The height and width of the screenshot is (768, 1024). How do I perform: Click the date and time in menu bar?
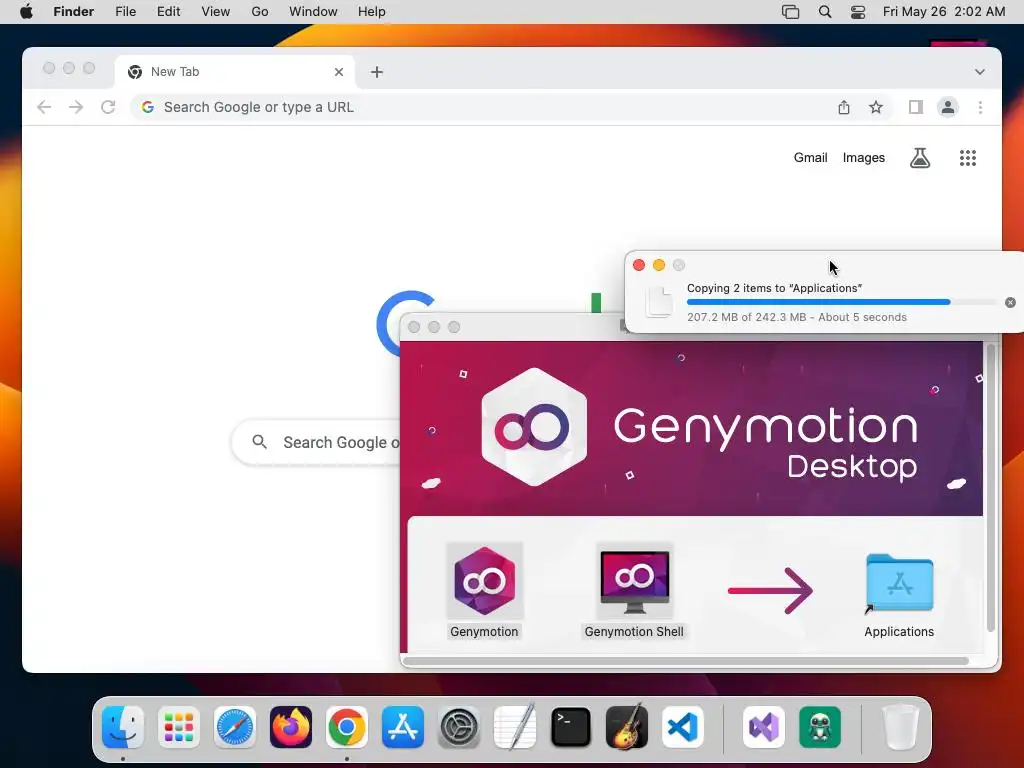[944, 12]
